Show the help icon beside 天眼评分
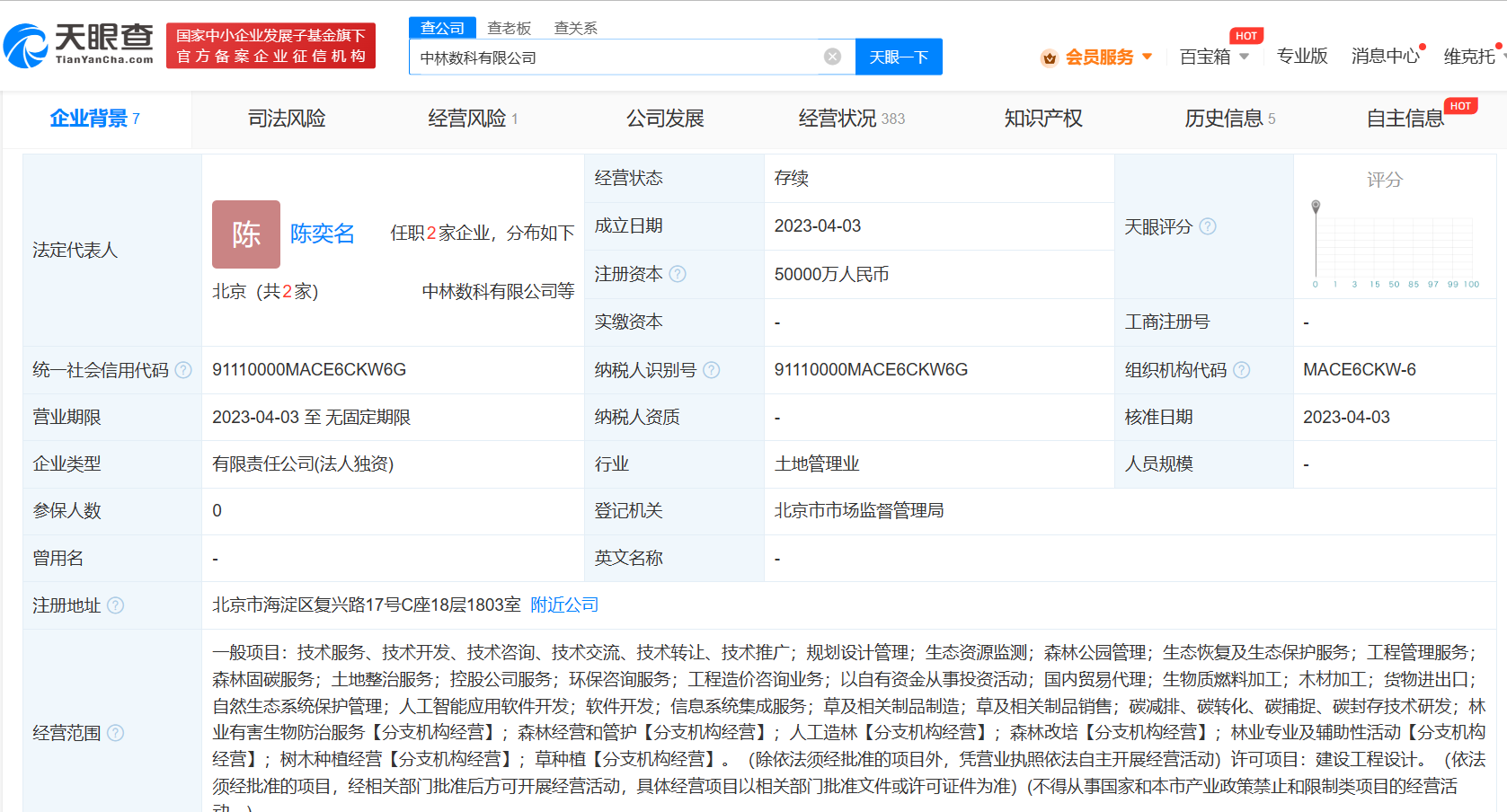The width and height of the screenshot is (1507, 812). (1208, 226)
